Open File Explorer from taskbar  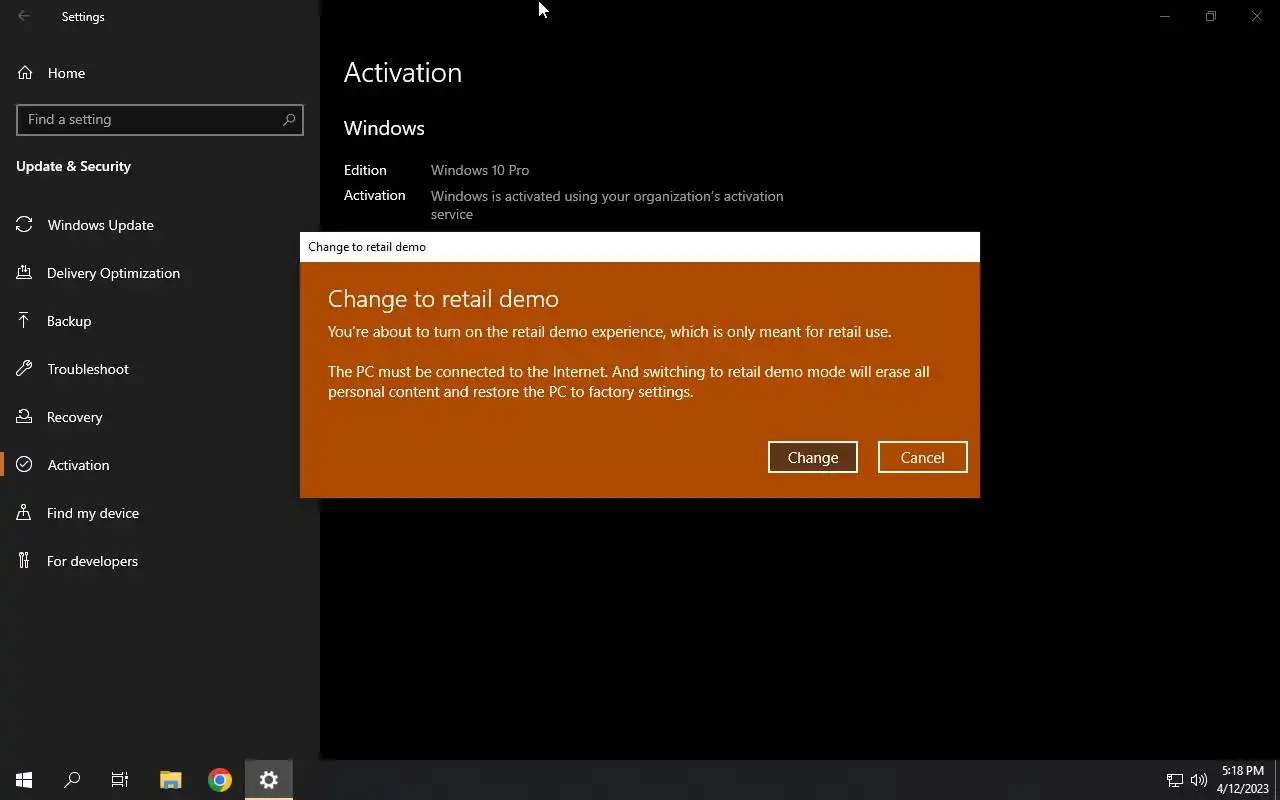tap(171, 780)
